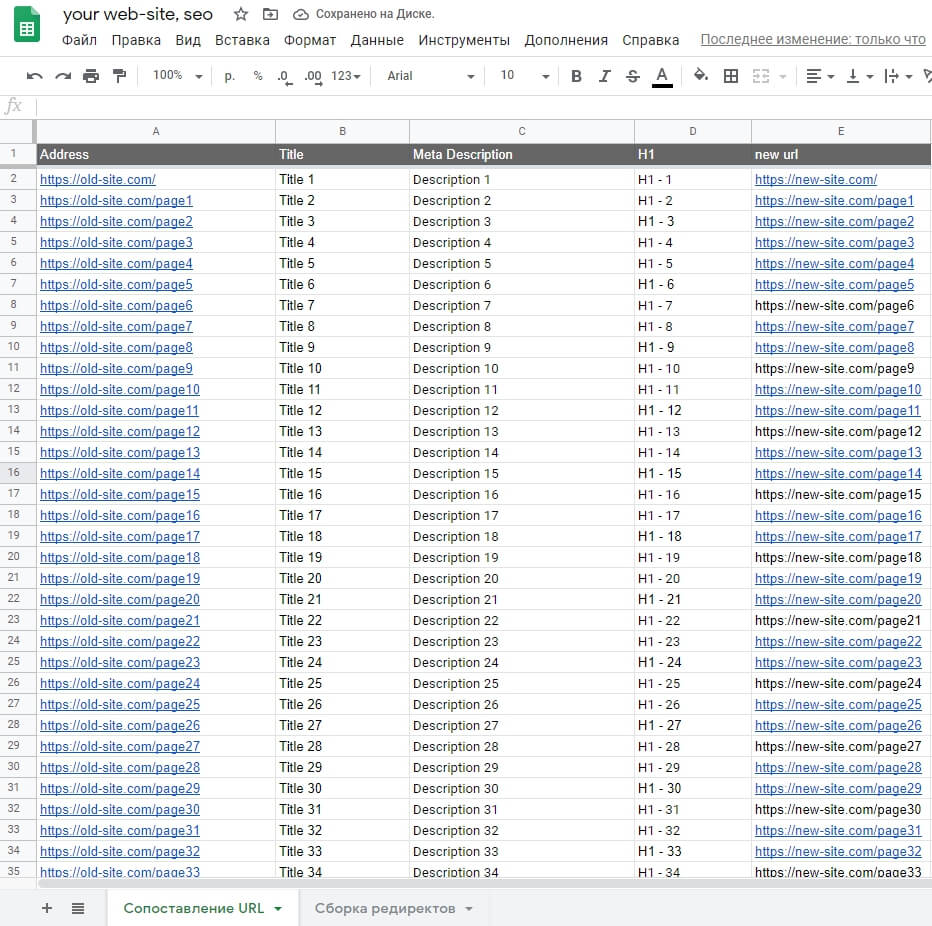This screenshot has width=932, height=926.
Task: Add a new sheet with plus icon
Action: 47,908
